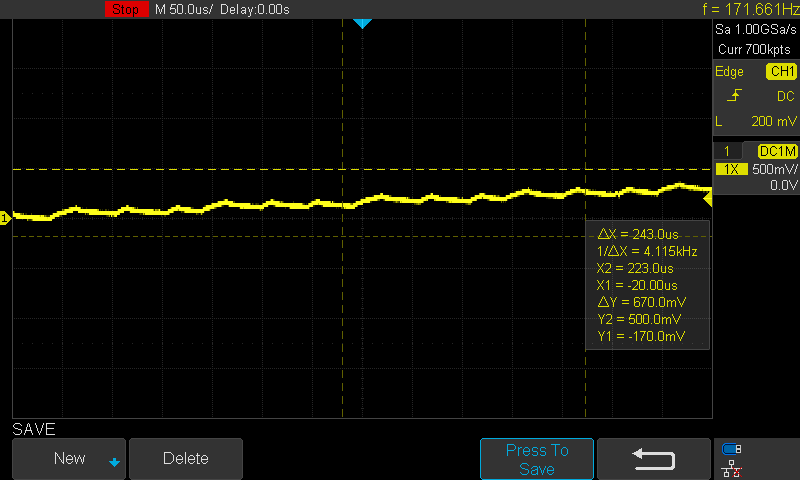Click the Y1 = -170.0mV cursor value
Screen dimensions: 800x480
pos(641,337)
